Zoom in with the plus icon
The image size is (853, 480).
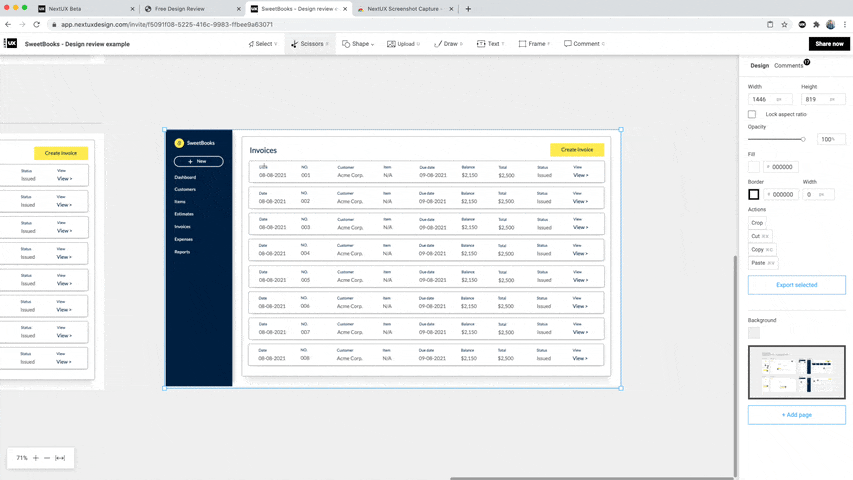point(36,458)
